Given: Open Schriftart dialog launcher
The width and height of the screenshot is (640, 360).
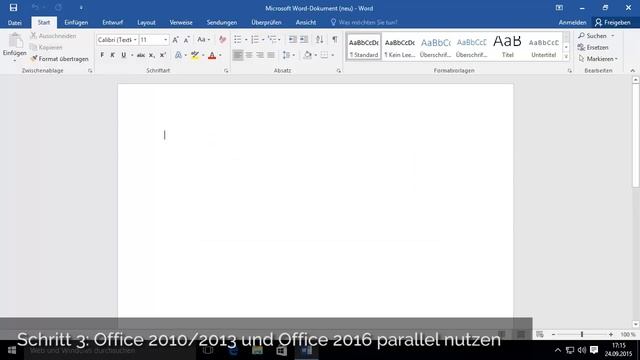Looking at the screenshot, I should 226,71.
